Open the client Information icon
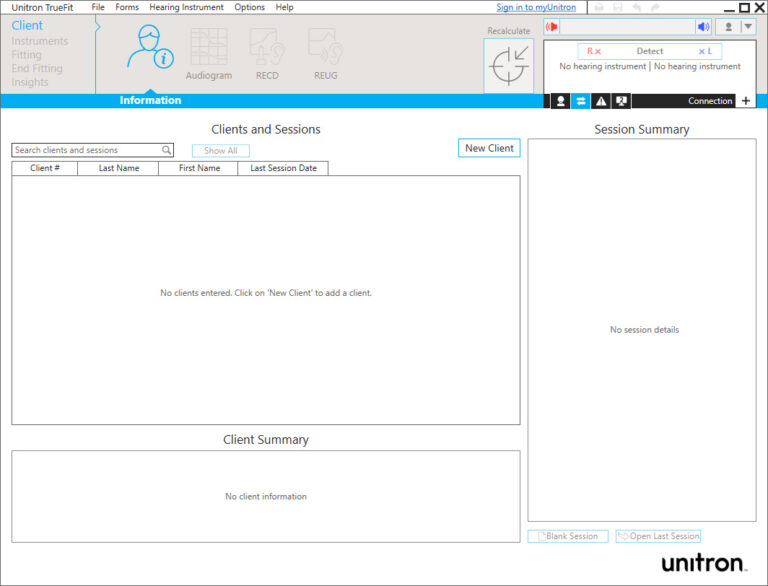This screenshot has height=586, width=768. [150, 47]
